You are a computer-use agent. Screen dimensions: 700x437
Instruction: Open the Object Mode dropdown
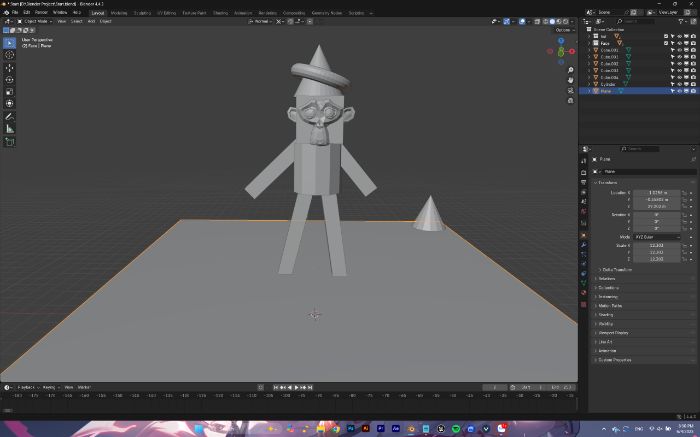[35, 21]
